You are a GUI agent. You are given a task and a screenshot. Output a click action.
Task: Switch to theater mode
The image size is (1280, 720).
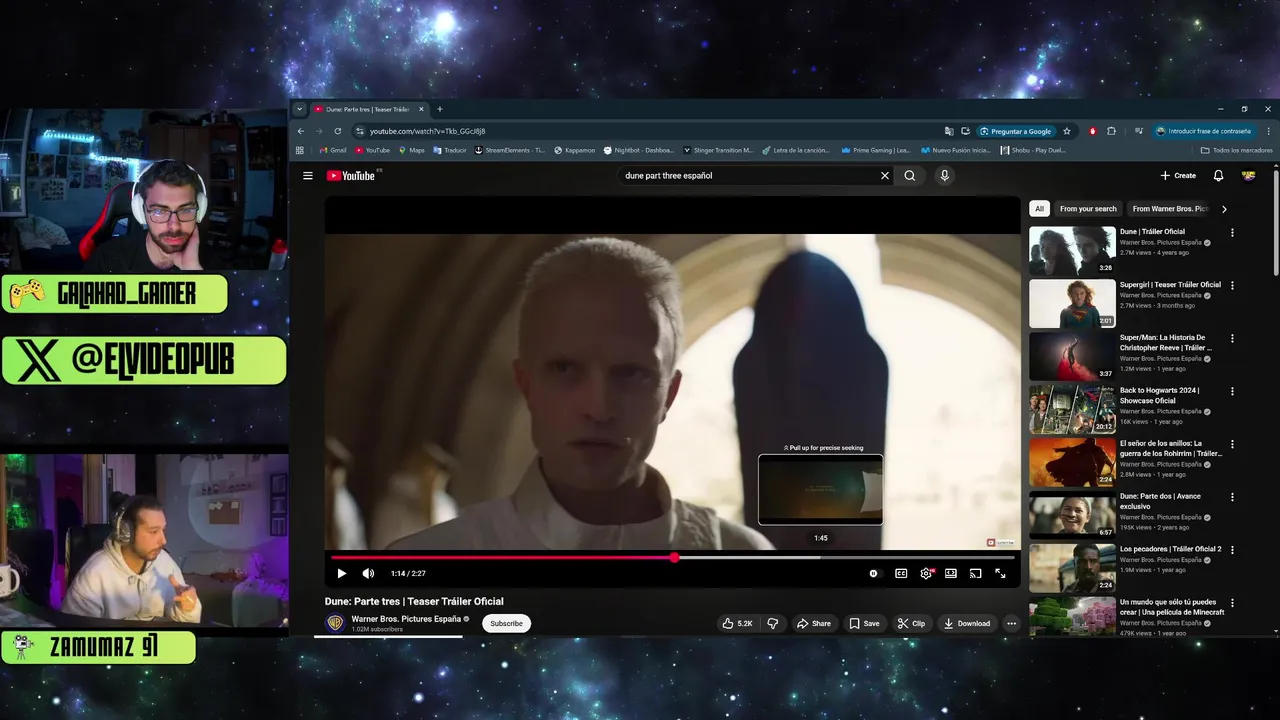point(951,574)
